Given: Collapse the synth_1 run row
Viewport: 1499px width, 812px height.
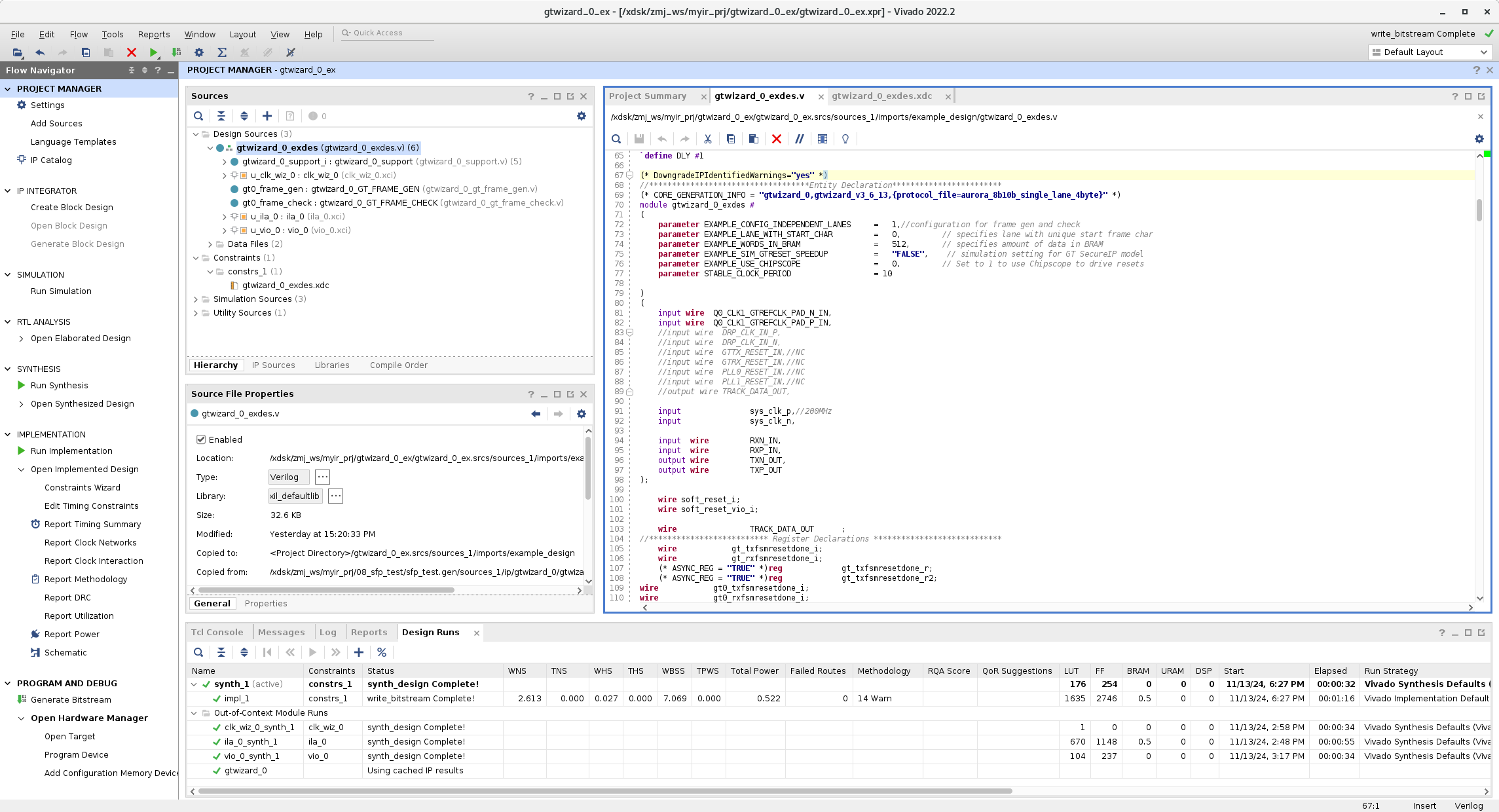Looking at the screenshot, I should click(194, 684).
